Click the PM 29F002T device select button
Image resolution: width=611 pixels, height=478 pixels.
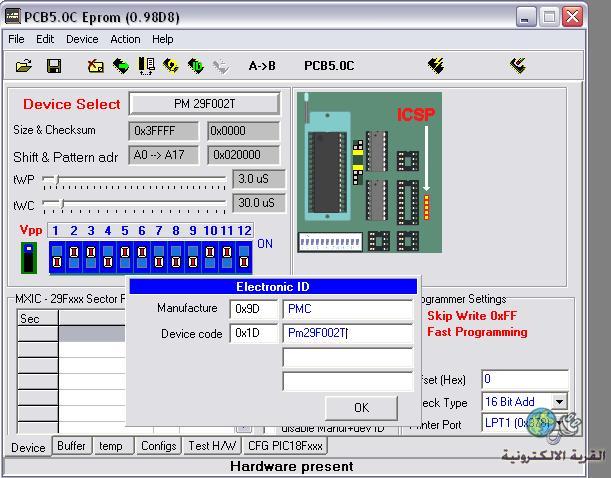204,104
